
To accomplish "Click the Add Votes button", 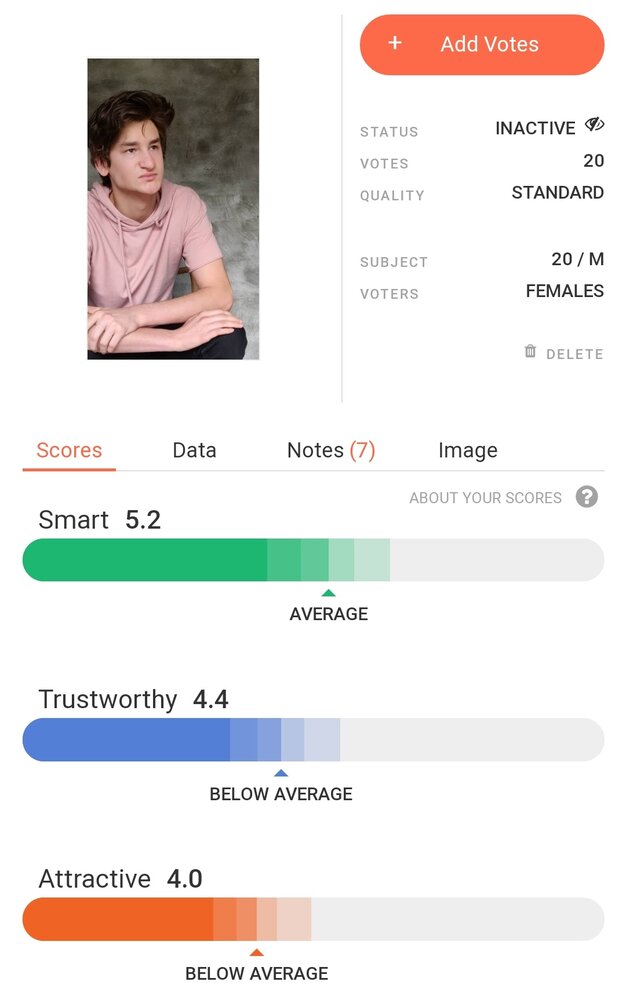I will tap(481, 44).
